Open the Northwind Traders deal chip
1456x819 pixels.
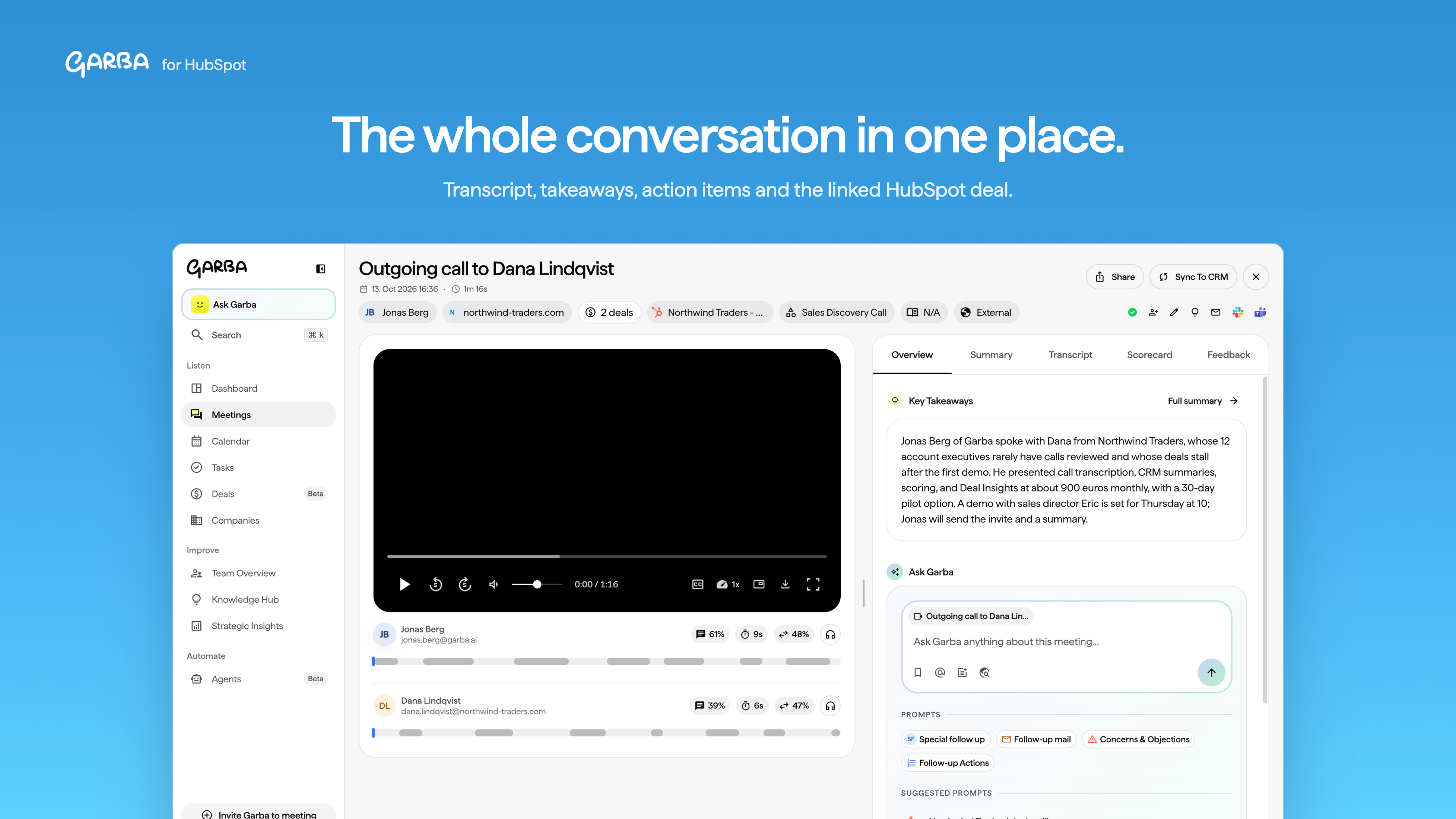[x=710, y=312]
